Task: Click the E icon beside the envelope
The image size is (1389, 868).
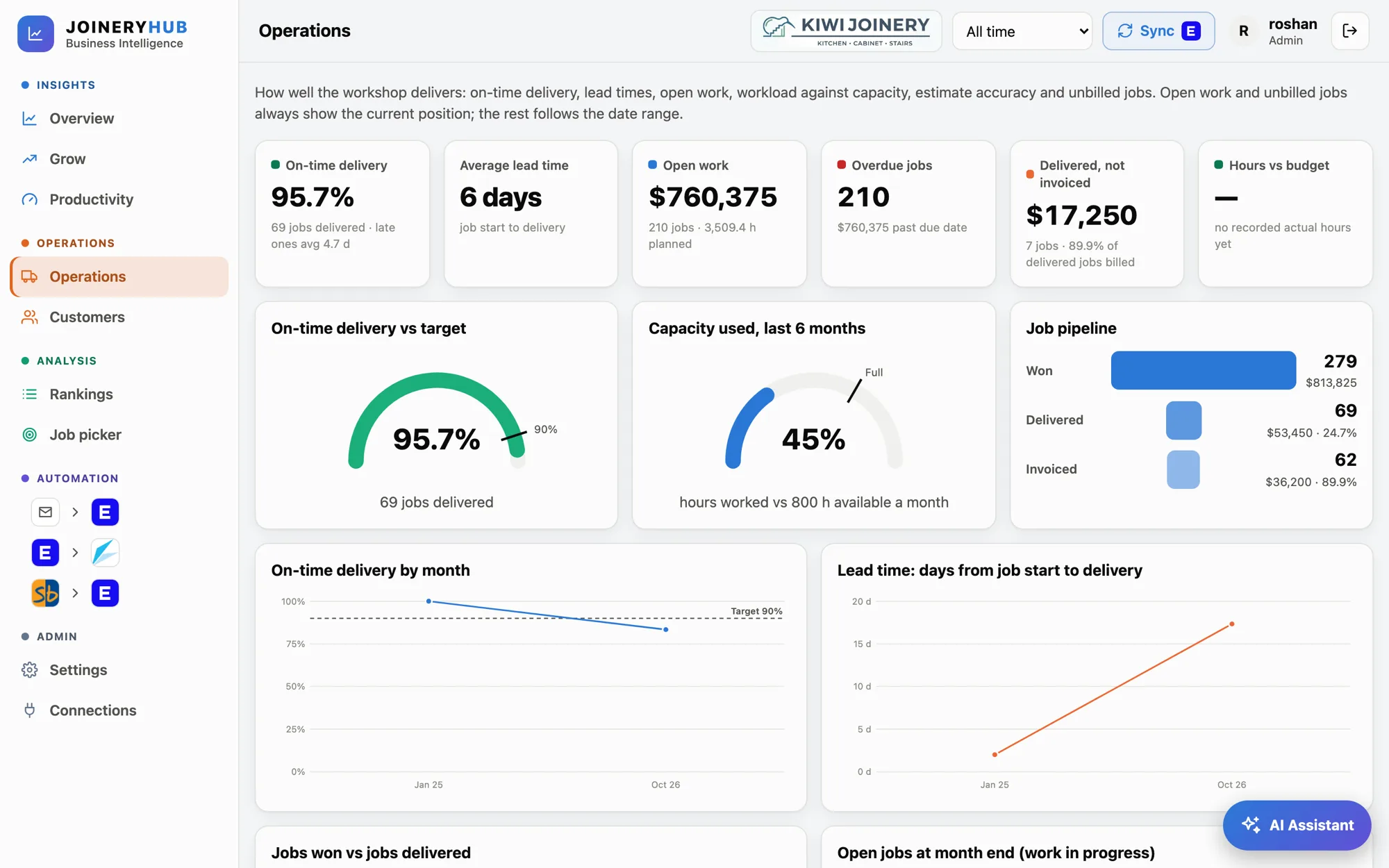Action: [x=105, y=512]
